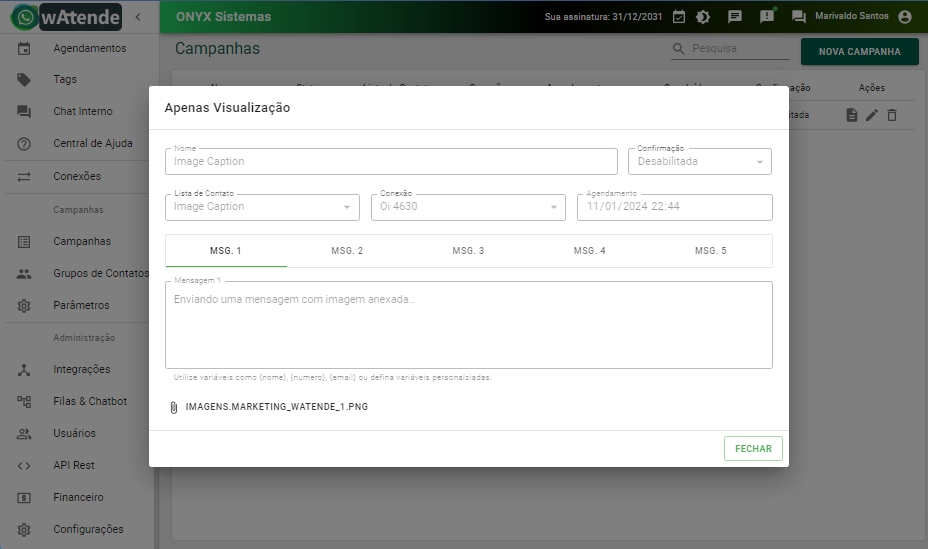Click the Configurações gear sidebar icon
Screen dimensions: 928x549
[24, 529]
